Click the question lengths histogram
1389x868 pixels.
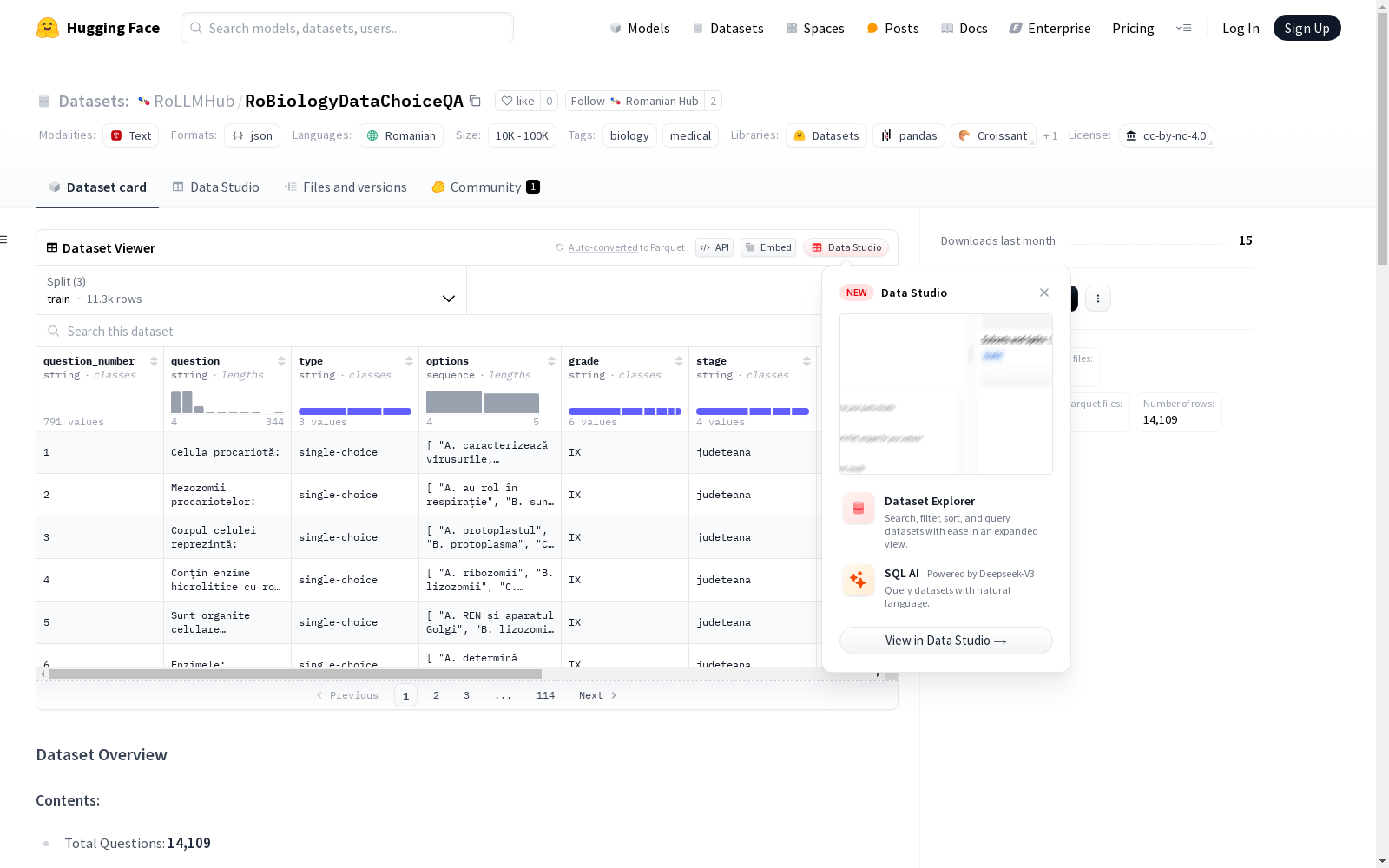click(x=227, y=402)
